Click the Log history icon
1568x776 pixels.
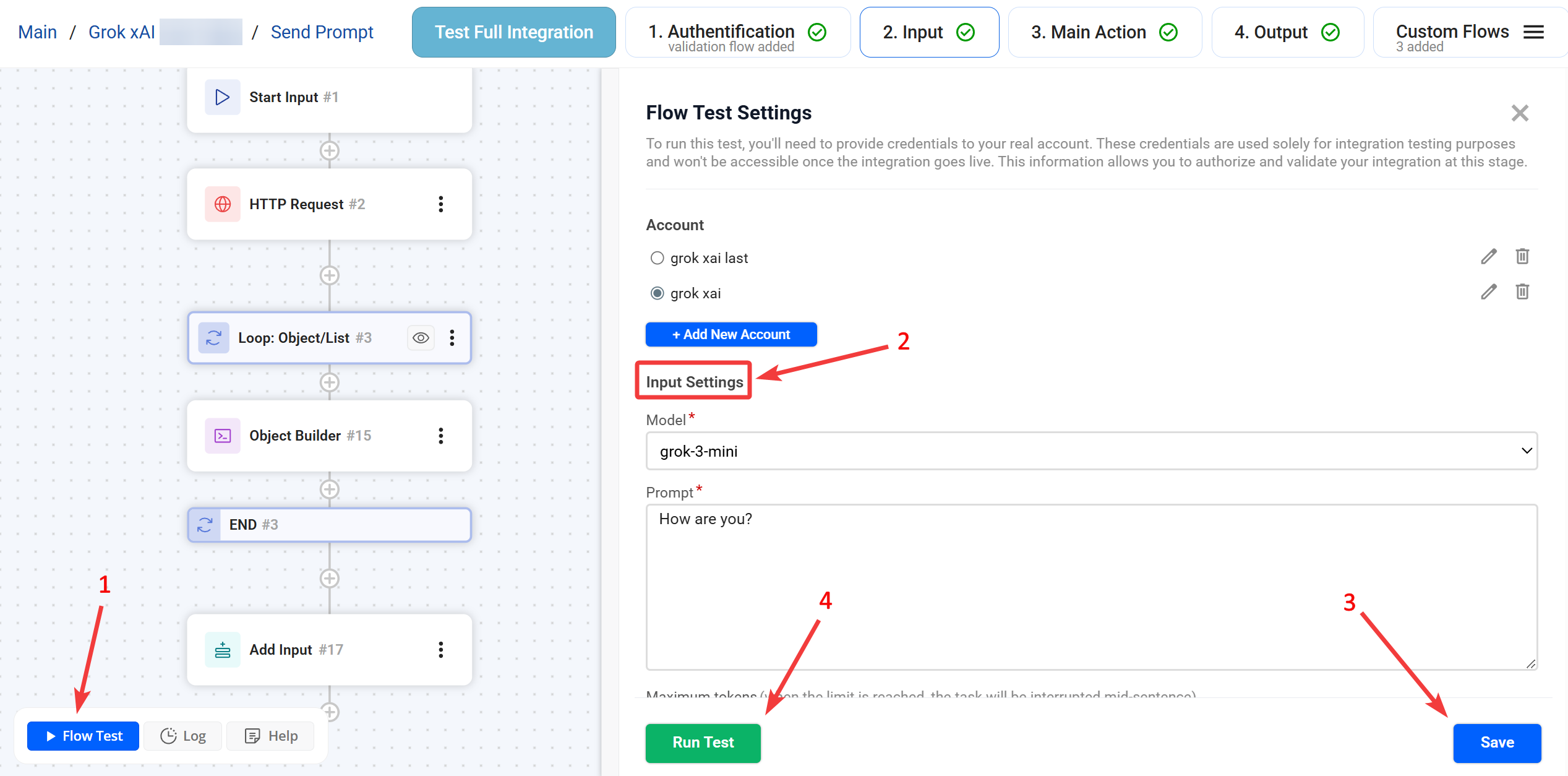pyautogui.click(x=168, y=736)
